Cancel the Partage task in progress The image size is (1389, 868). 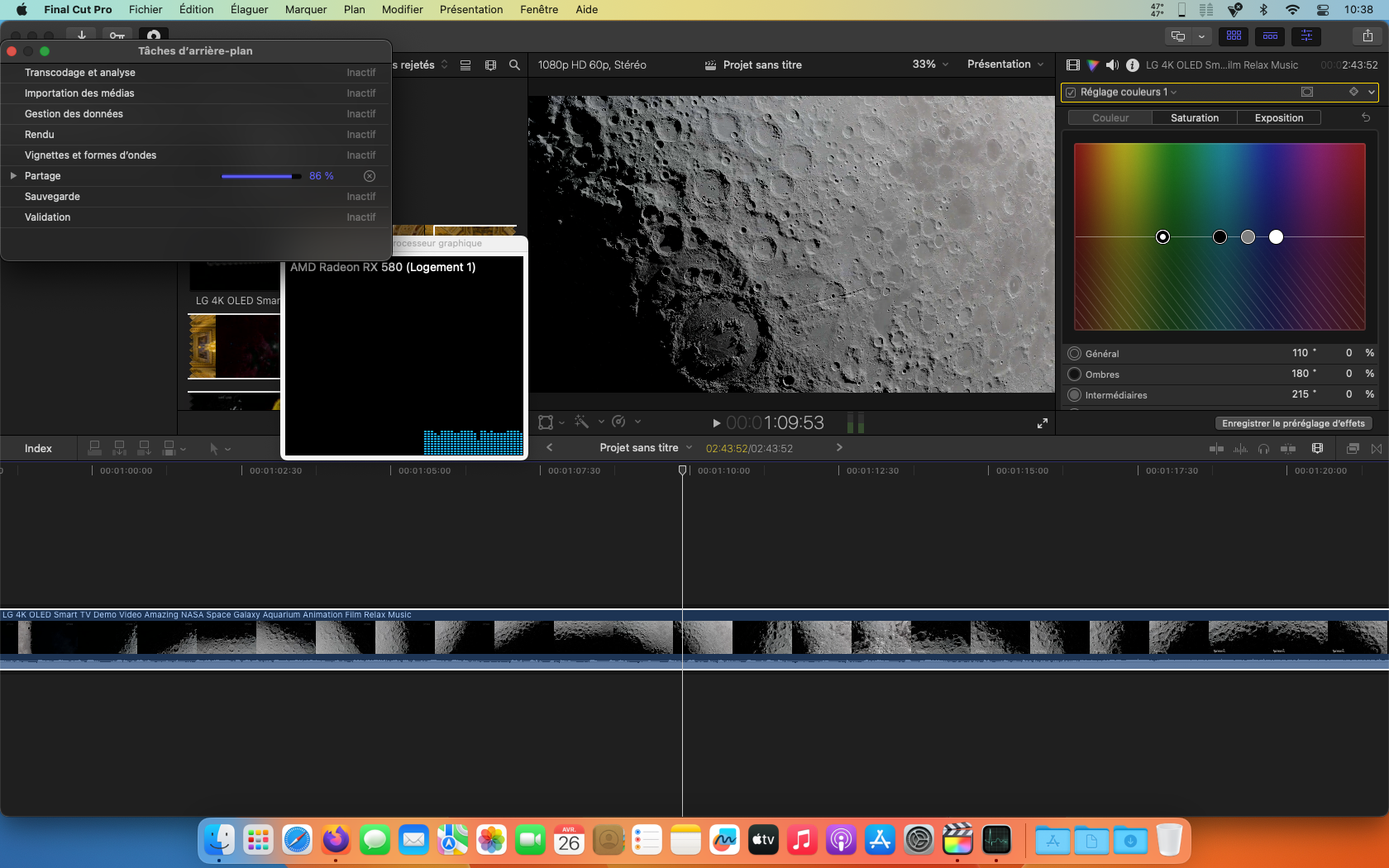point(370,176)
